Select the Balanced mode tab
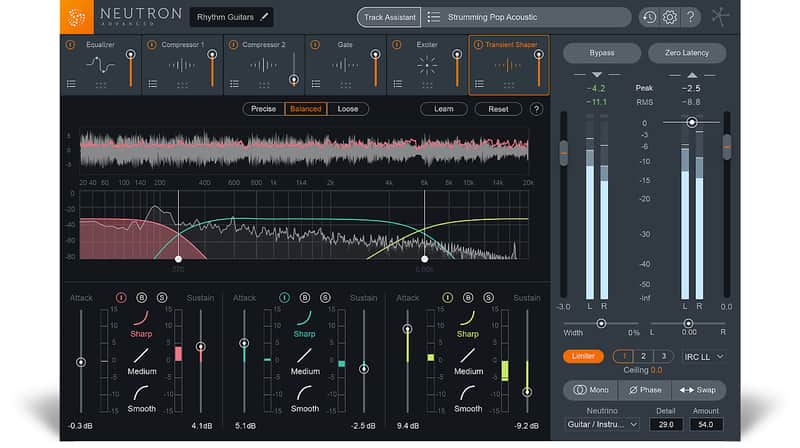Image resolution: width=800 pixels, height=448 pixels. pyautogui.click(x=306, y=109)
